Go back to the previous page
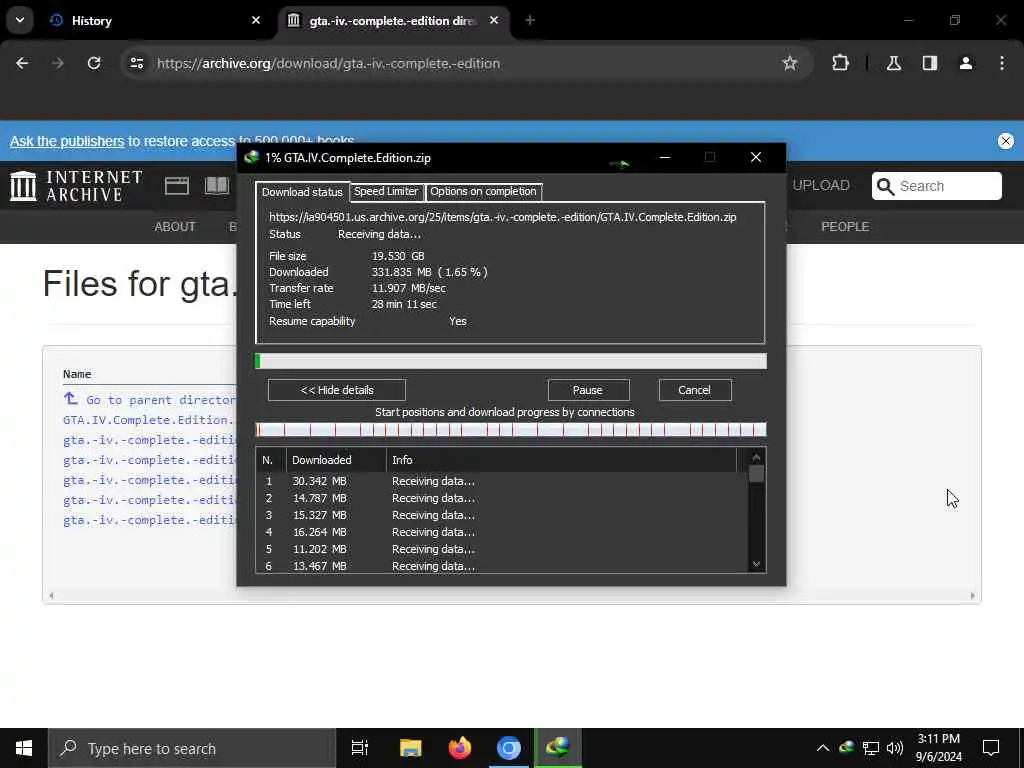This screenshot has height=768, width=1024. [x=22, y=63]
